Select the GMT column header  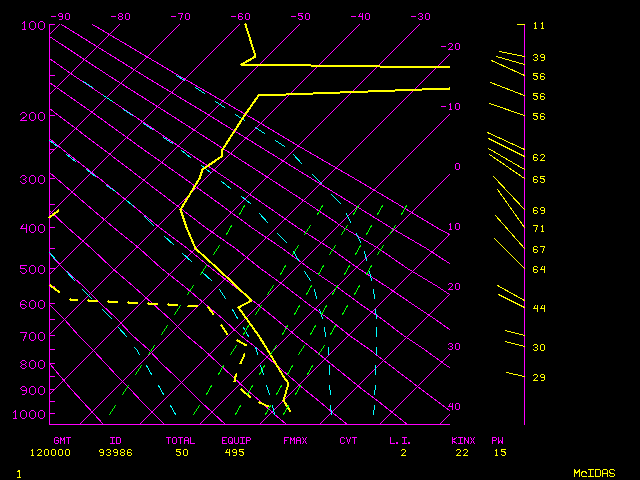pyautogui.click(x=62, y=440)
